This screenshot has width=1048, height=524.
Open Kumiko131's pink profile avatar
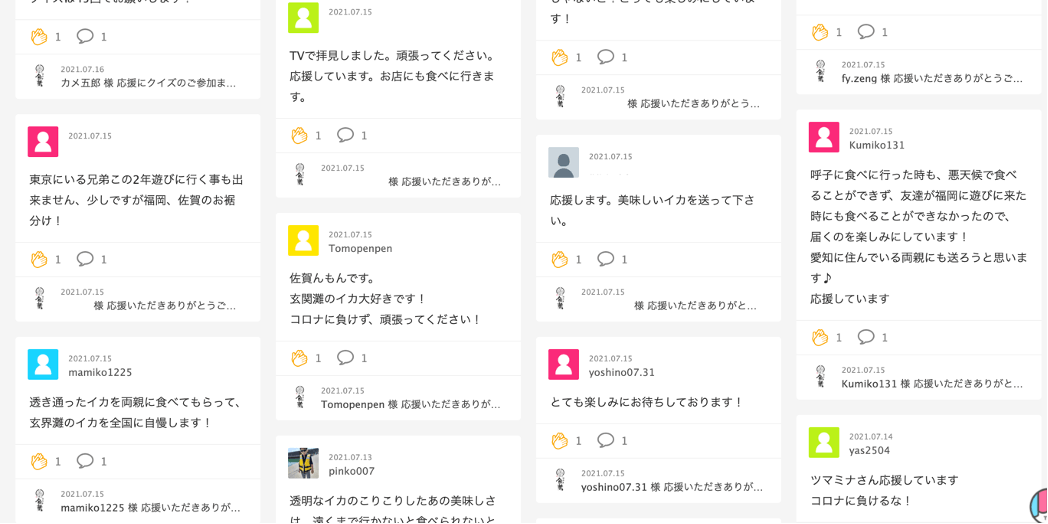(x=824, y=138)
